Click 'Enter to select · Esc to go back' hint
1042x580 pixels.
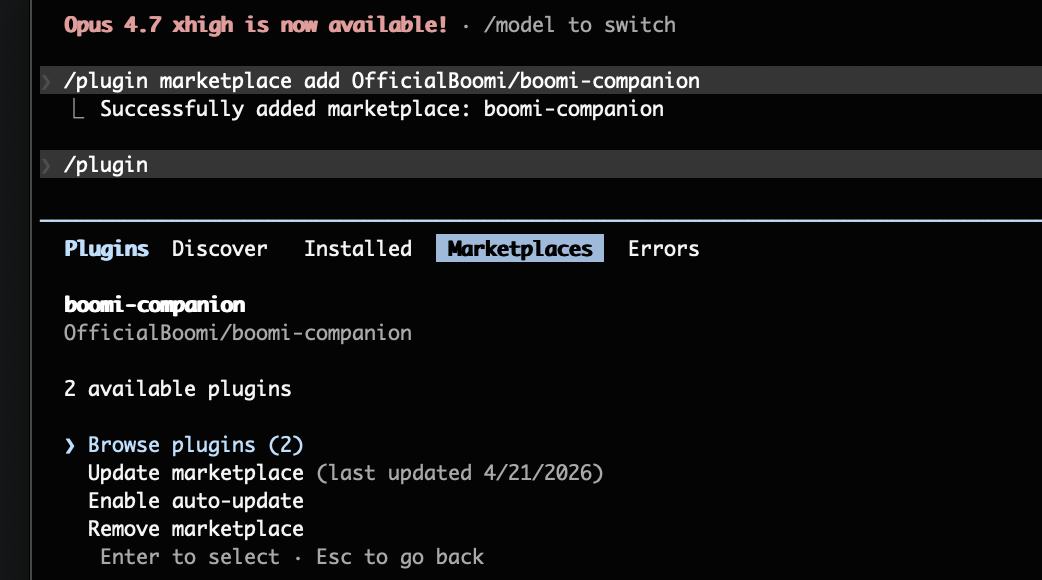click(x=292, y=557)
